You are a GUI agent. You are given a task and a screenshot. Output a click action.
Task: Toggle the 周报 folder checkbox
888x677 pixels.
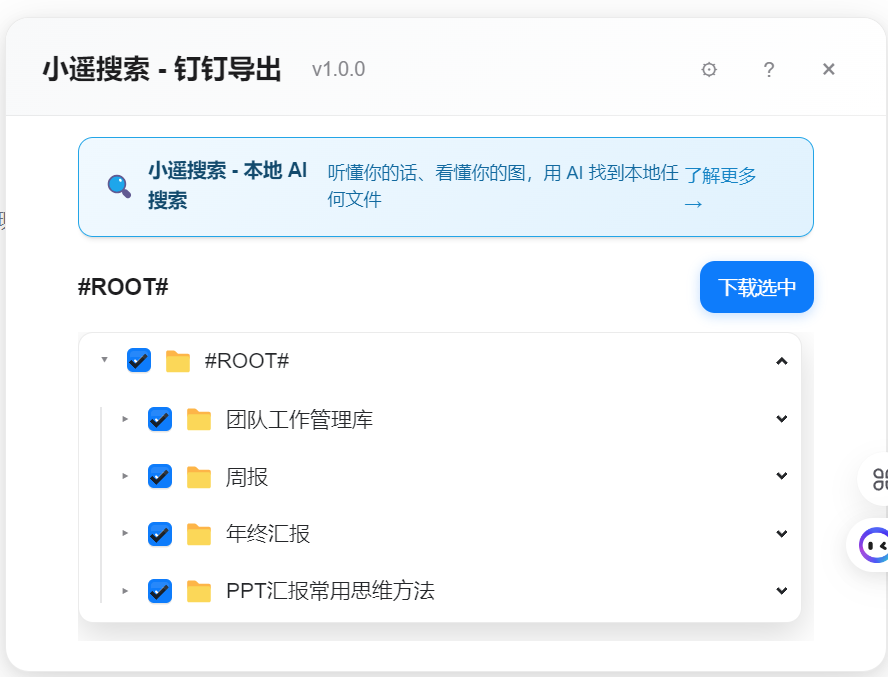pyautogui.click(x=160, y=477)
